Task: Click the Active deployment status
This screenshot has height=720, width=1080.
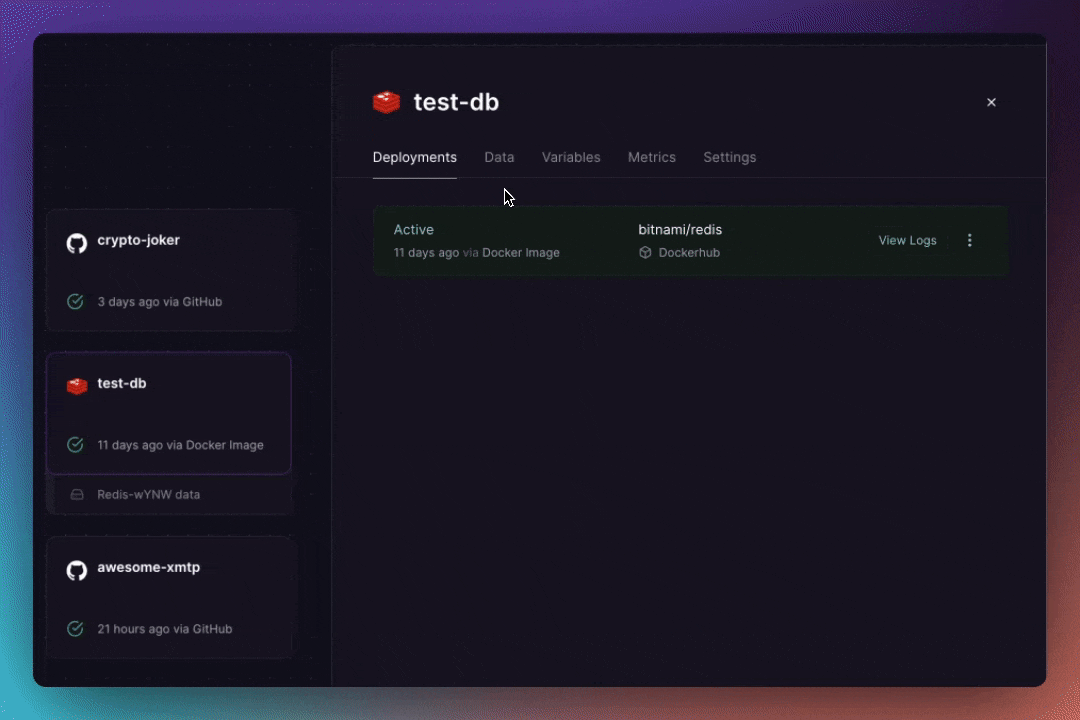Action: click(413, 230)
